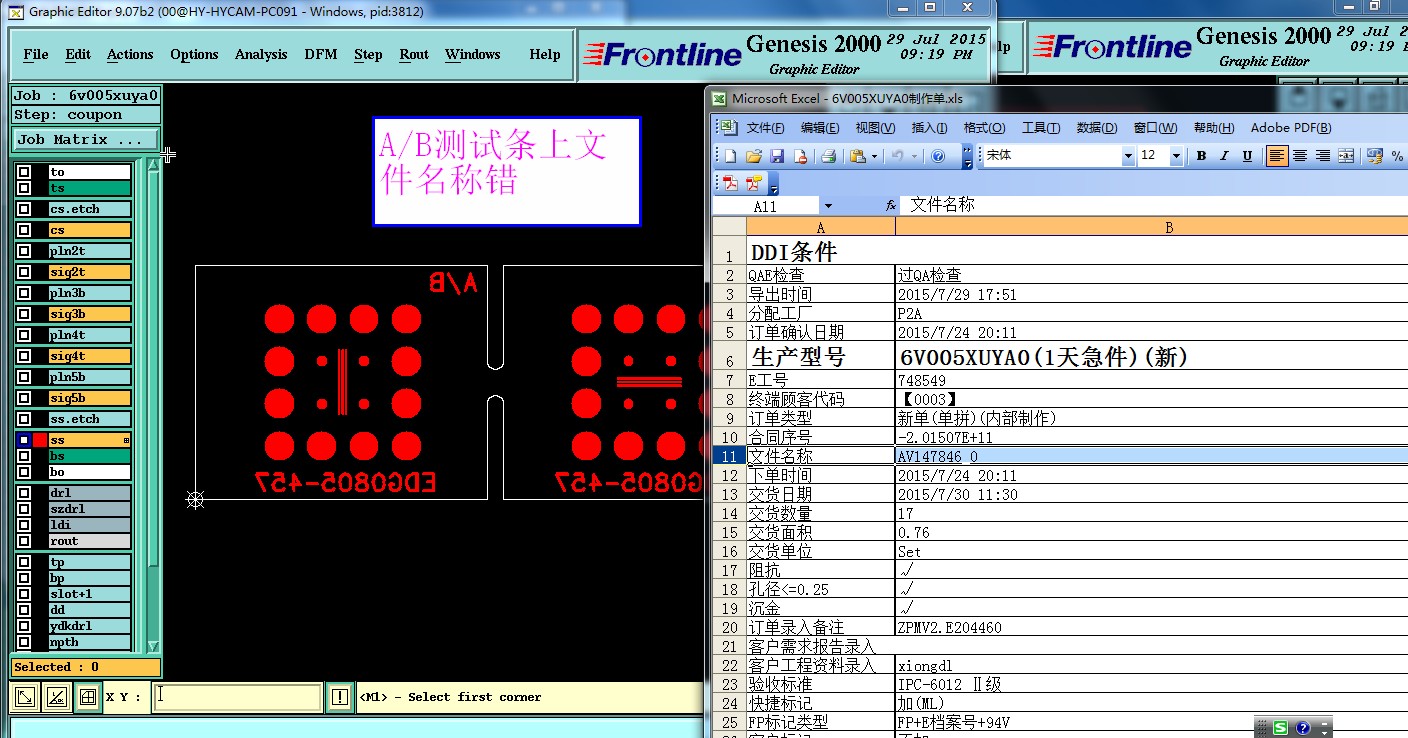Click Merge and Center icon in Excel
This screenshot has width=1408, height=738.
click(1346, 156)
